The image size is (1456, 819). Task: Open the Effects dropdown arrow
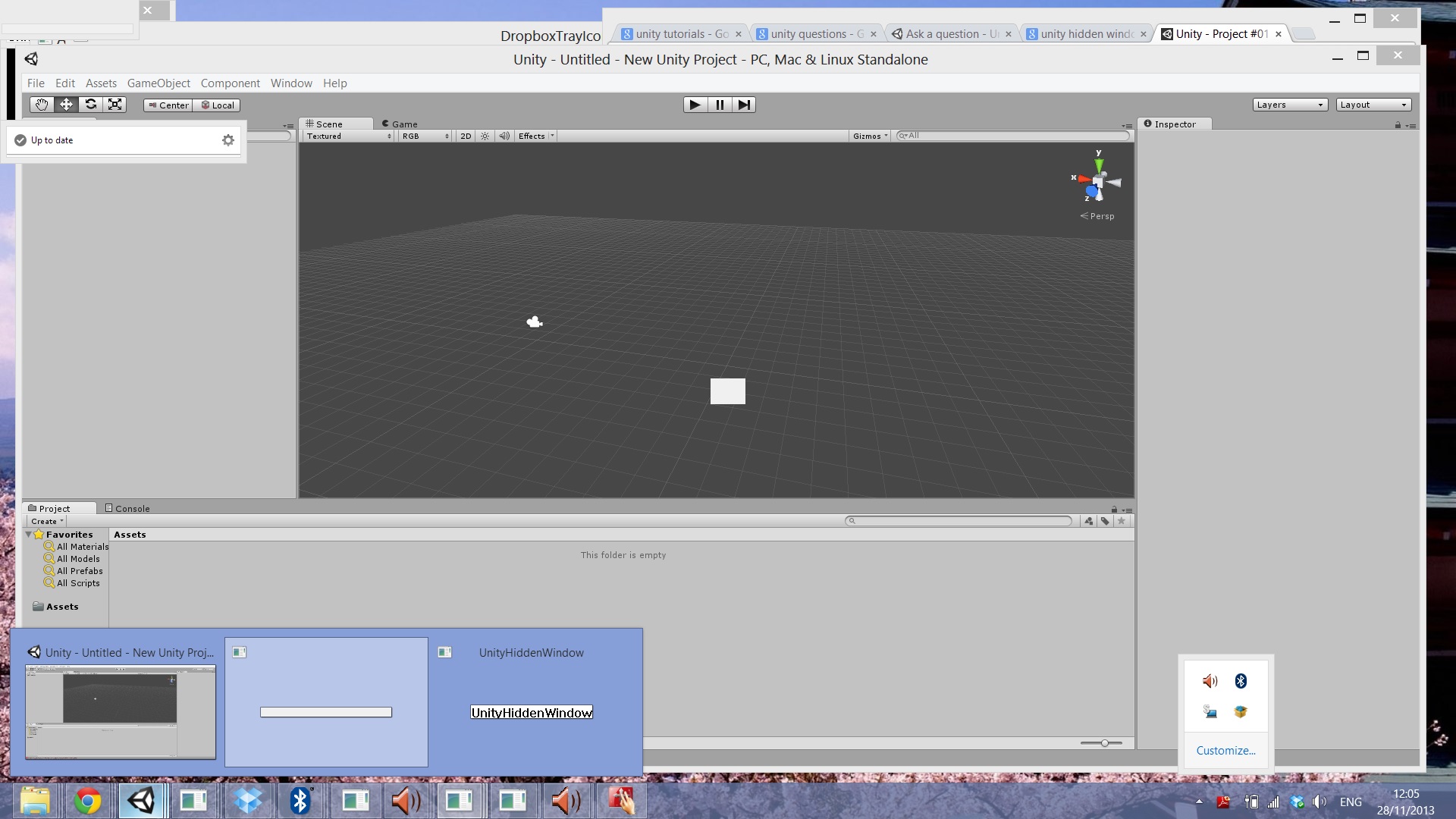pyautogui.click(x=552, y=136)
